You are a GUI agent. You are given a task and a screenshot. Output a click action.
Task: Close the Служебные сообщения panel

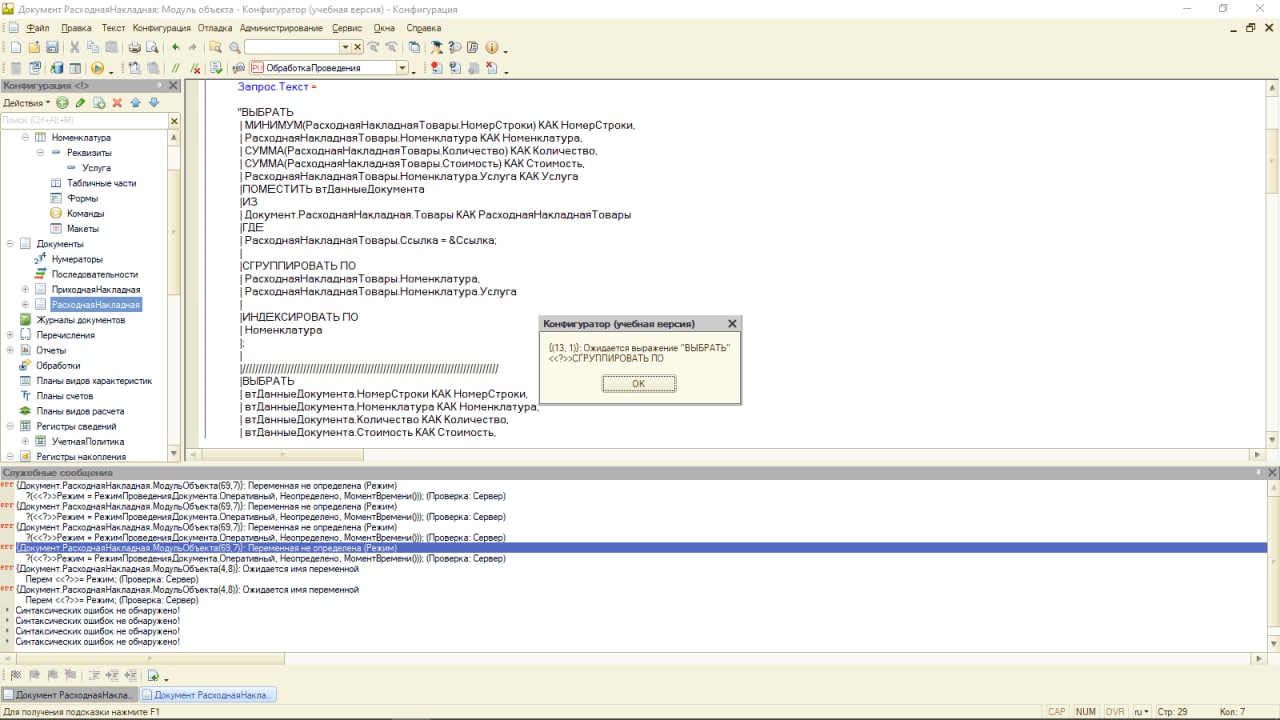pyautogui.click(x=1272, y=472)
